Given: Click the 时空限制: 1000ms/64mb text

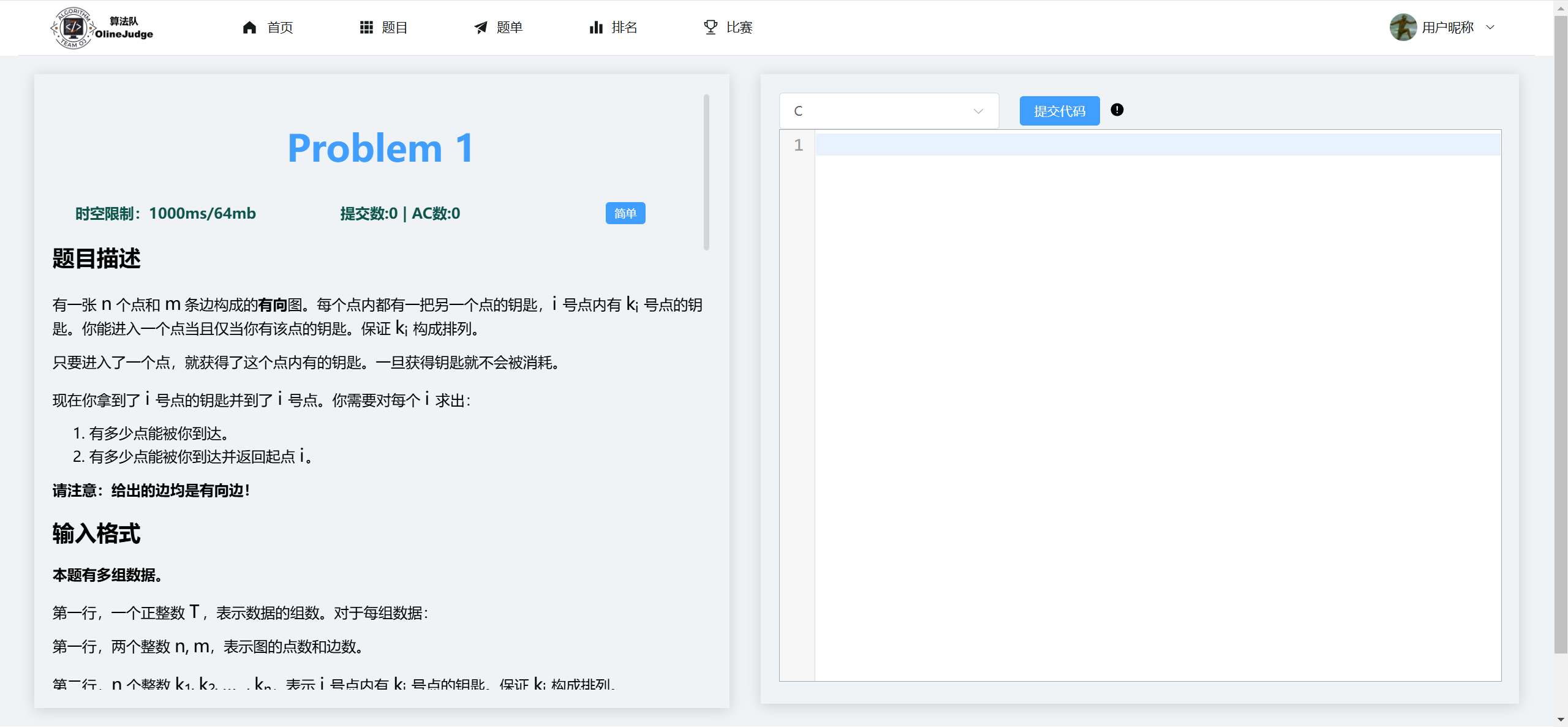Looking at the screenshot, I should tap(165, 213).
